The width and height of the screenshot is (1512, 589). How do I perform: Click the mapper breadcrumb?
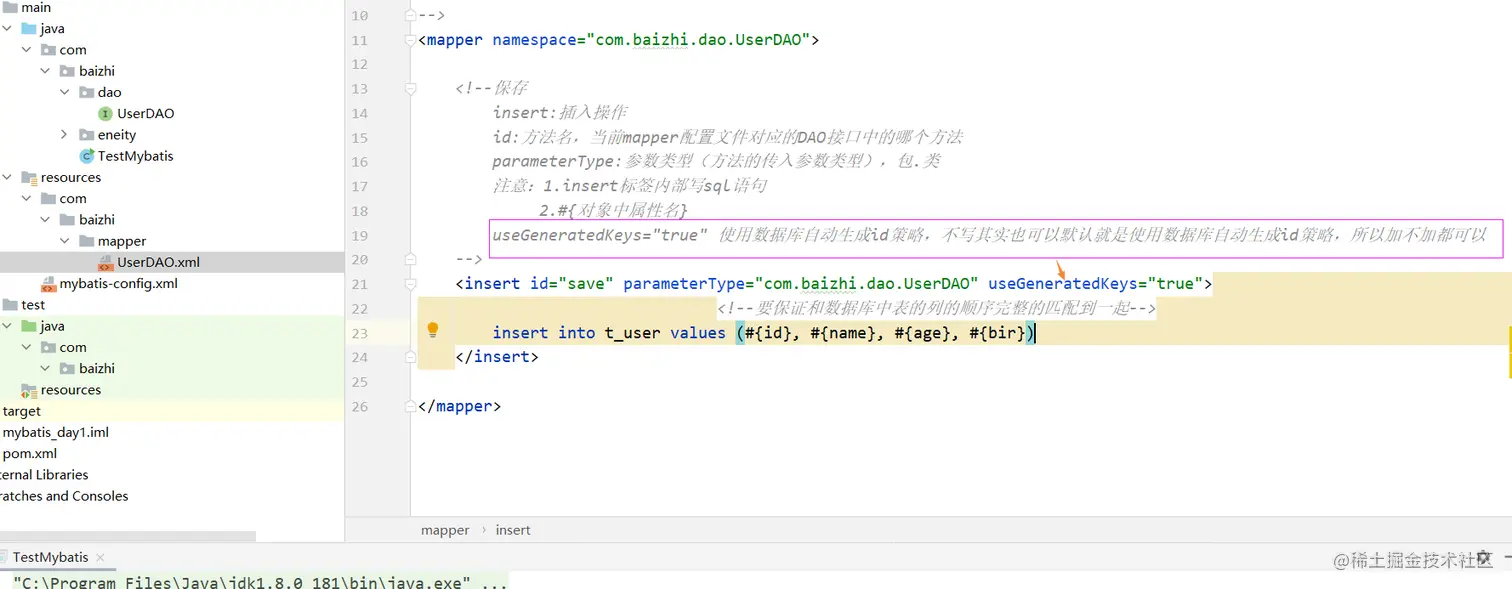point(445,530)
